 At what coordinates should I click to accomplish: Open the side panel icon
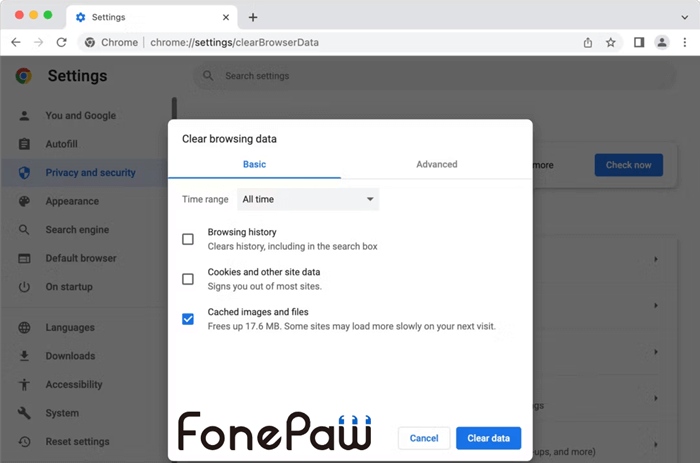tap(639, 42)
